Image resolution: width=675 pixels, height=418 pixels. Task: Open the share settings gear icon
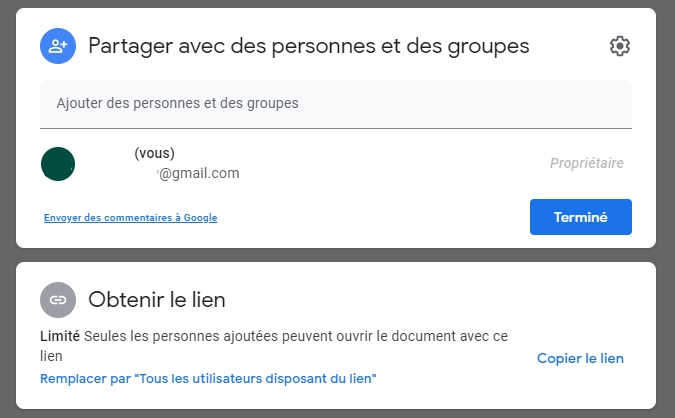click(x=620, y=46)
